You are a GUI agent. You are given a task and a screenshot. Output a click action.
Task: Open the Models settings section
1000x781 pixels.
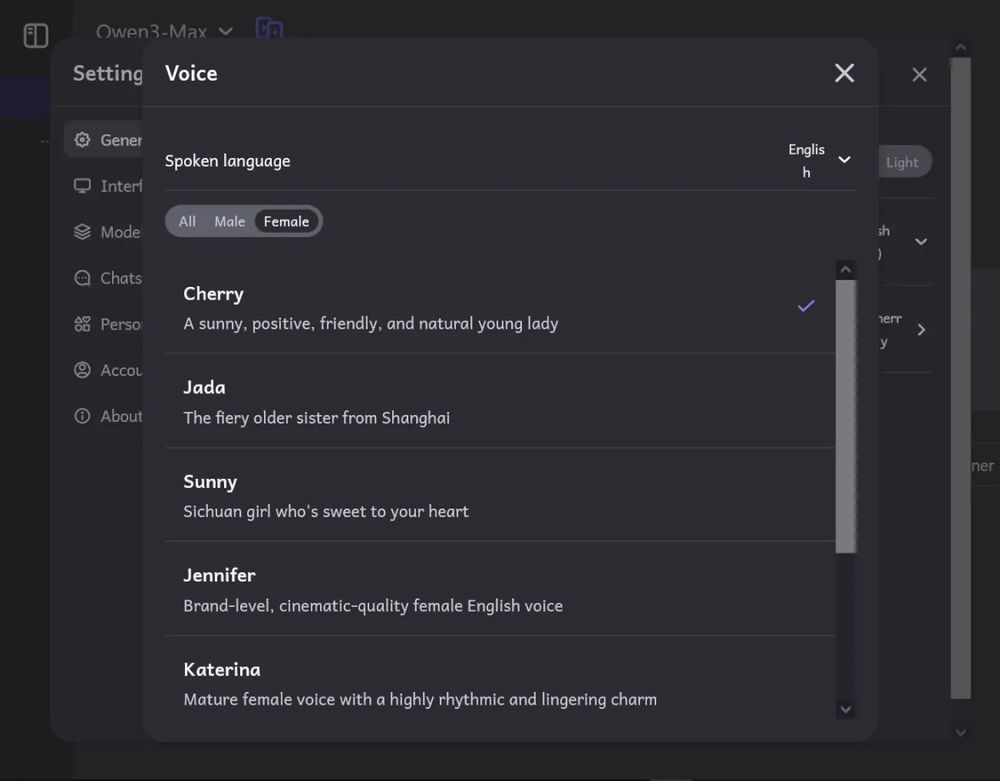click(x=105, y=231)
